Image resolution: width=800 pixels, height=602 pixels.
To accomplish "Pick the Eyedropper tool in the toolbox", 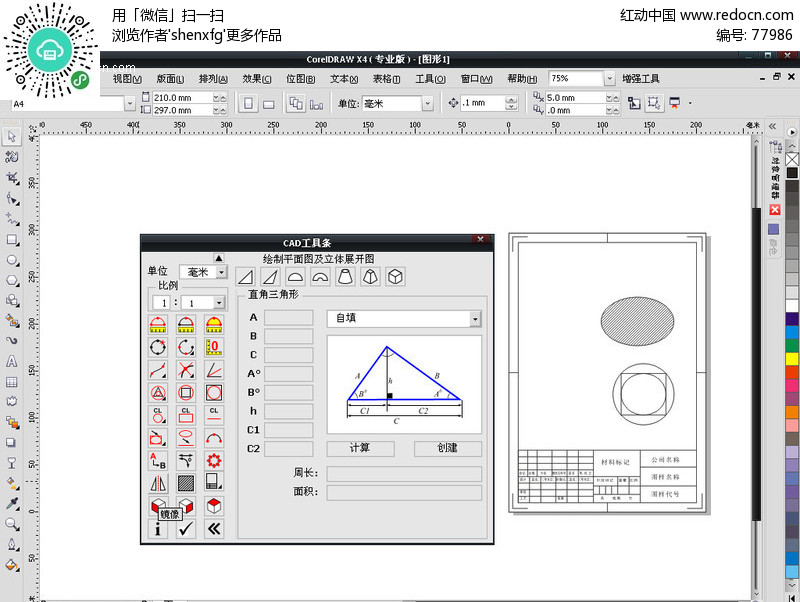I will (12, 504).
